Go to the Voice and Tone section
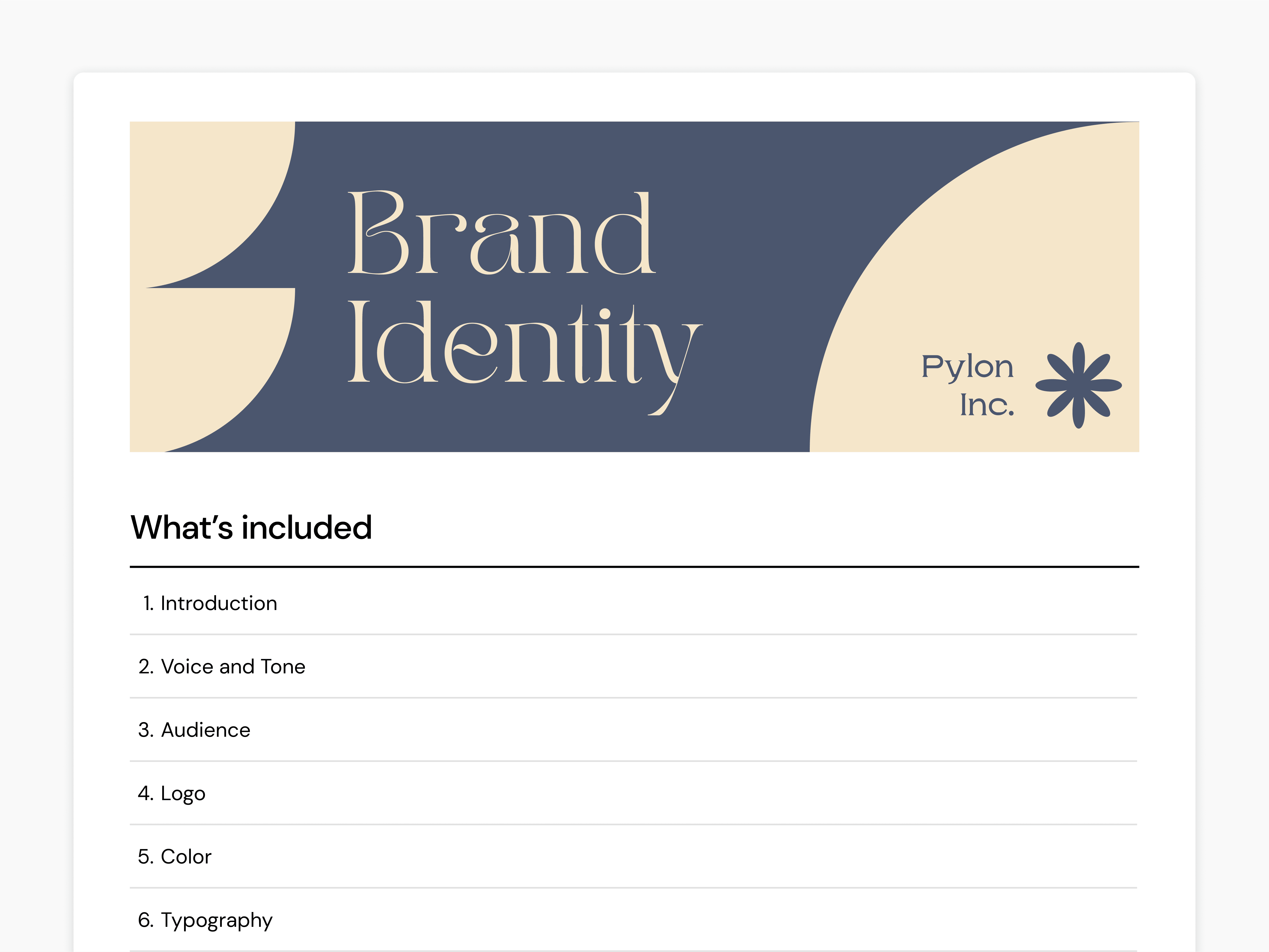This screenshot has width=1269, height=952. 233,667
